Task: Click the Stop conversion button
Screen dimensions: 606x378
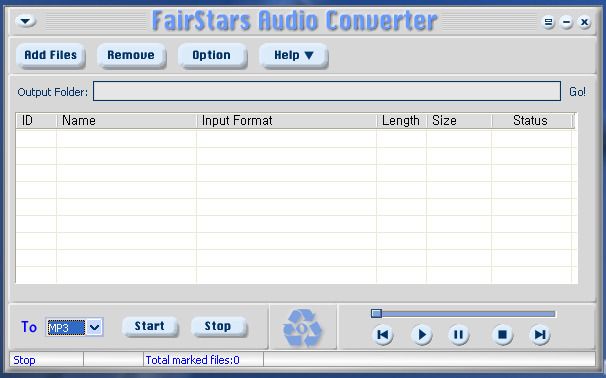Action: 218,326
